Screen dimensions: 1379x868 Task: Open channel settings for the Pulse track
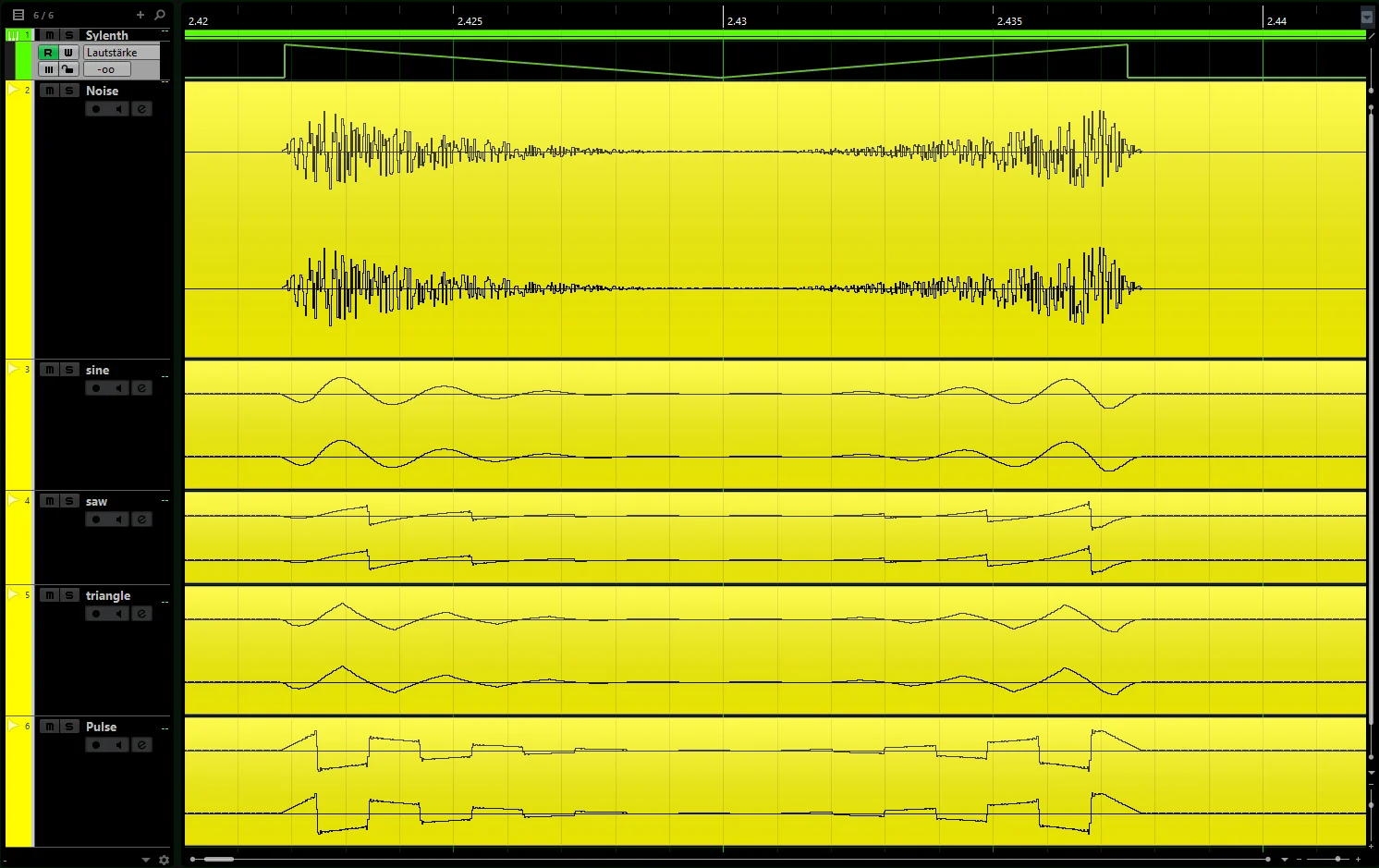[x=141, y=745]
